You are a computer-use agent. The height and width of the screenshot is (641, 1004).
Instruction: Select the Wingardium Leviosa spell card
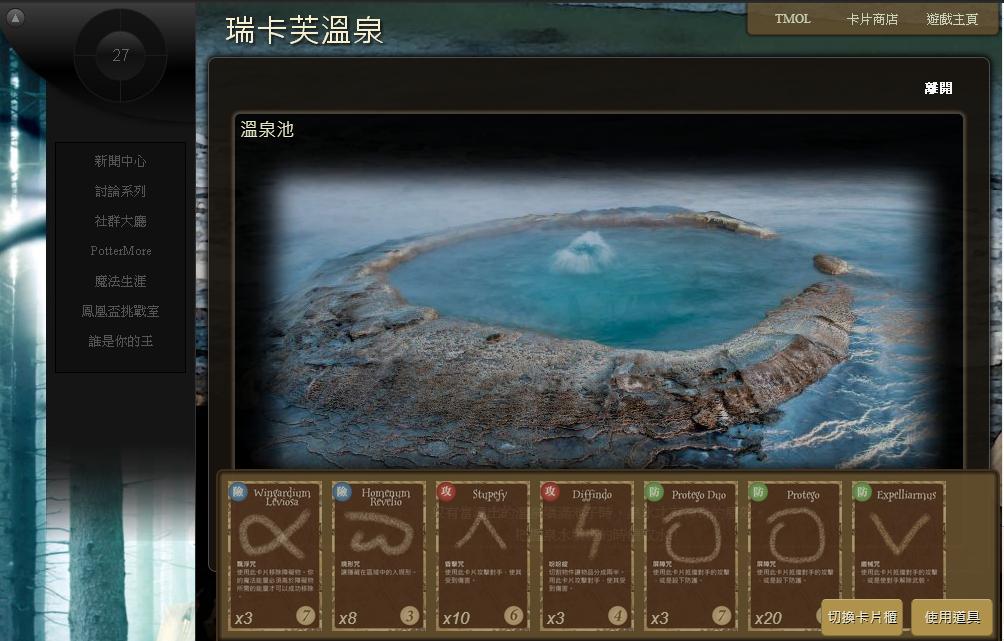275,556
